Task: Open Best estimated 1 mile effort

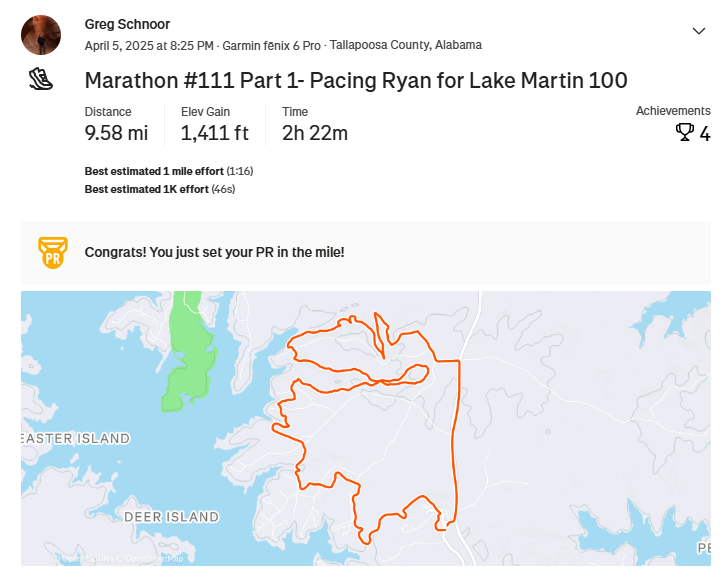Action: (x=154, y=171)
